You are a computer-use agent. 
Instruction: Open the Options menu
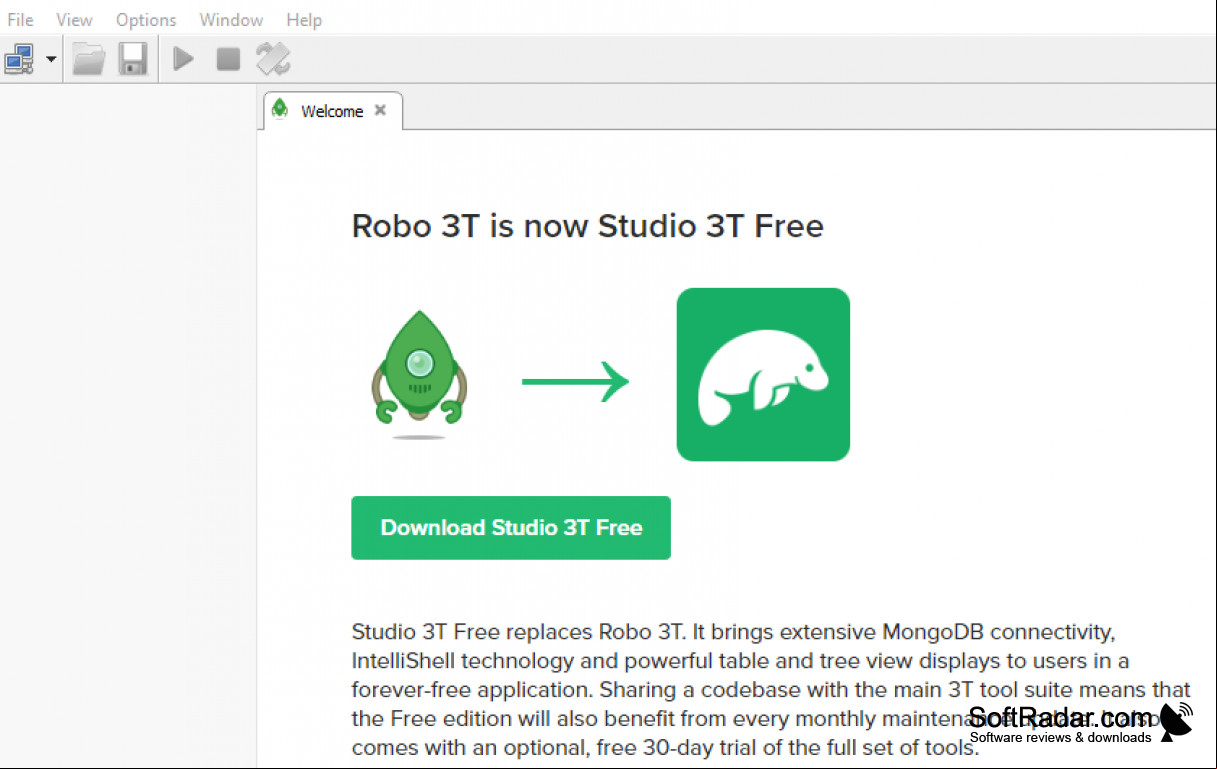point(146,20)
